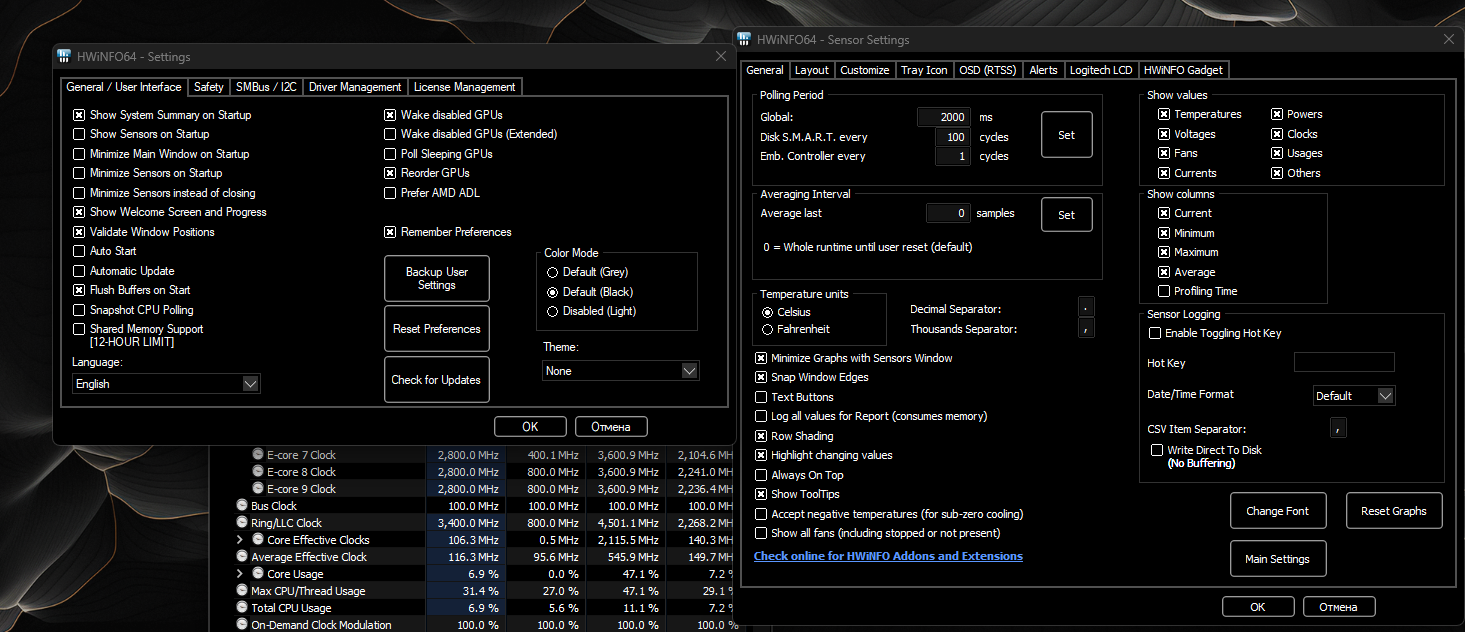Image resolution: width=1465 pixels, height=632 pixels.
Task: Click the Reset Preferences button
Action: click(437, 329)
